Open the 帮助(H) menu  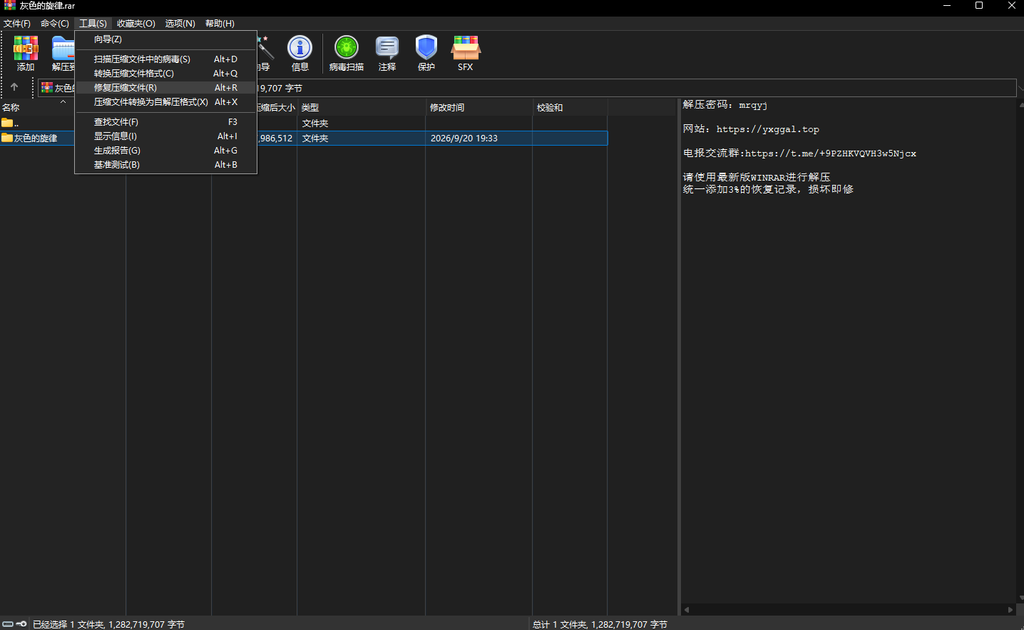(x=220, y=24)
